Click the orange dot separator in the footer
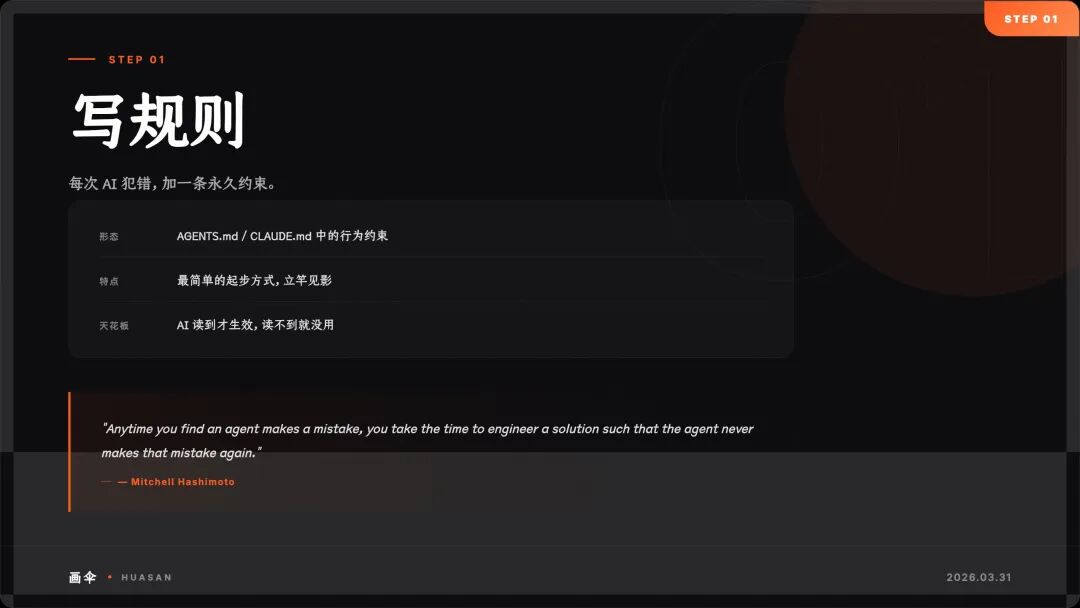 [x=110, y=577]
